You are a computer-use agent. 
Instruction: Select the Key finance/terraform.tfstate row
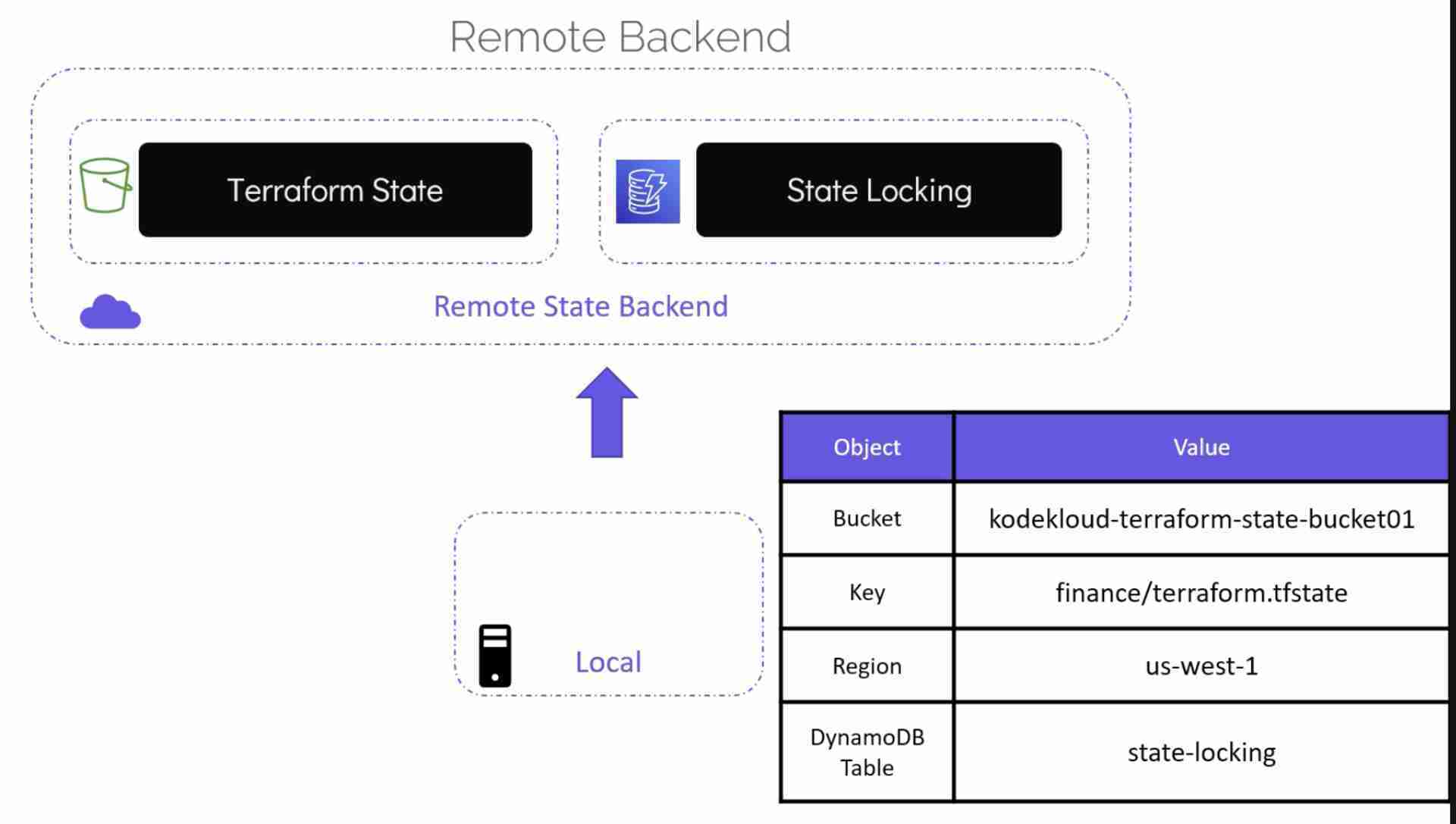[1115, 592]
